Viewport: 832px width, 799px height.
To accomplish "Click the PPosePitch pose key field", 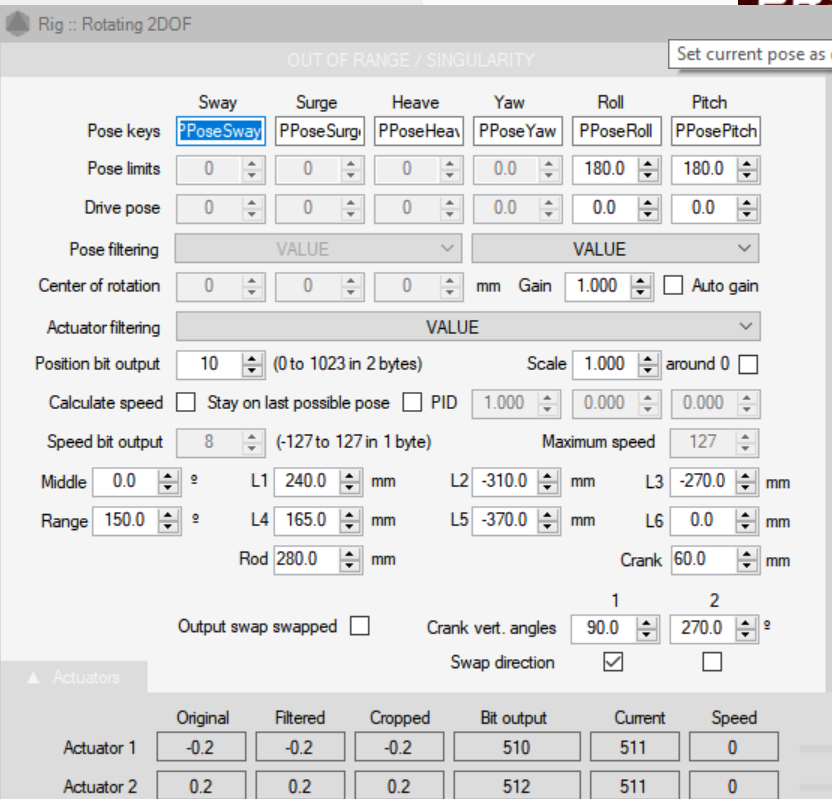I will (715, 131).
